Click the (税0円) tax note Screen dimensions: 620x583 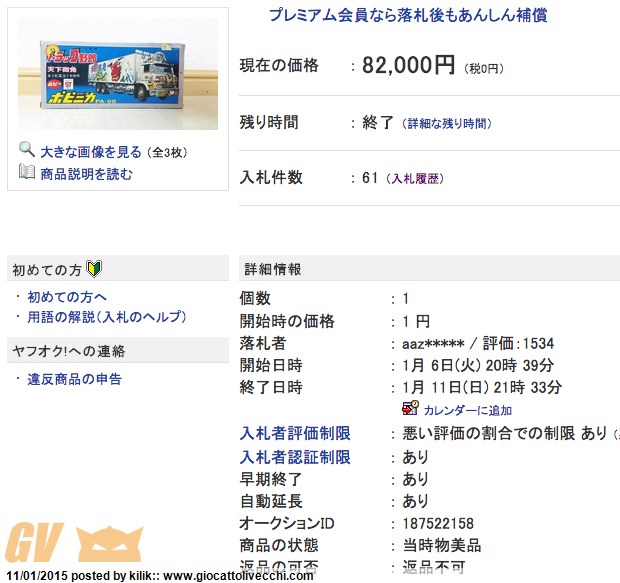484,69
